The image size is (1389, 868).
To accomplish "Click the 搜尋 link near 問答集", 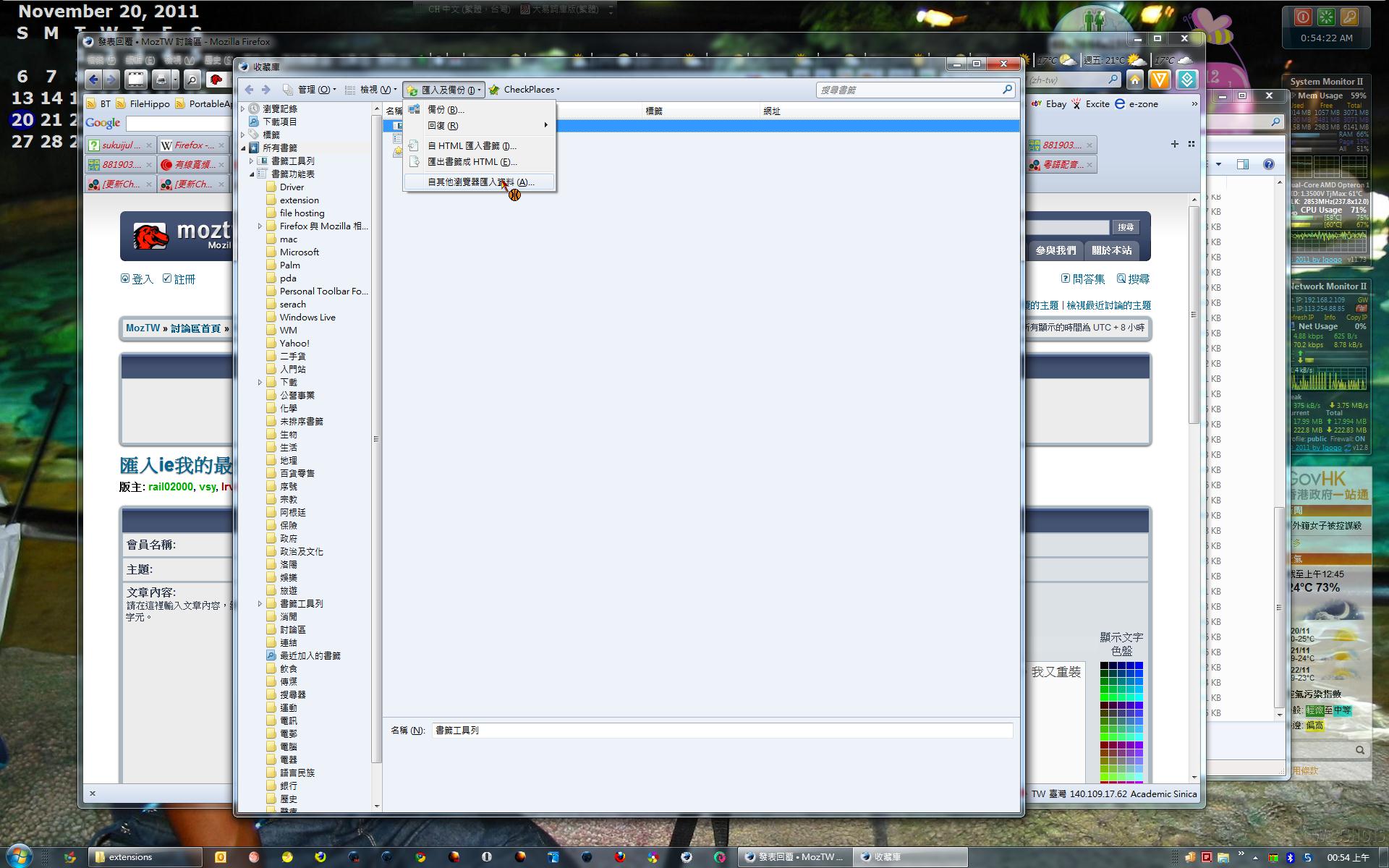I will 1139,279.
